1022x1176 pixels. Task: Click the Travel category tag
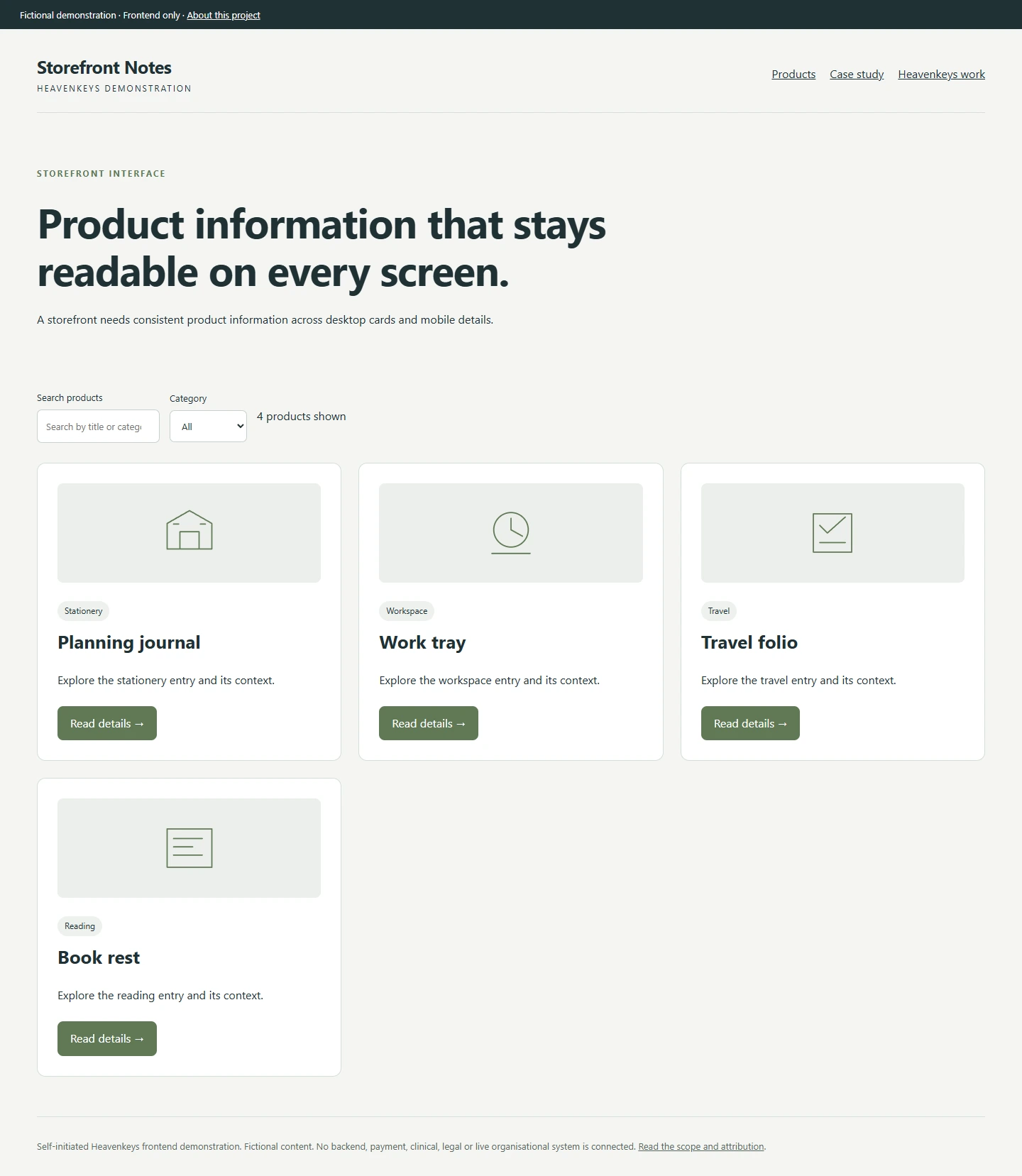pos(719,611)
